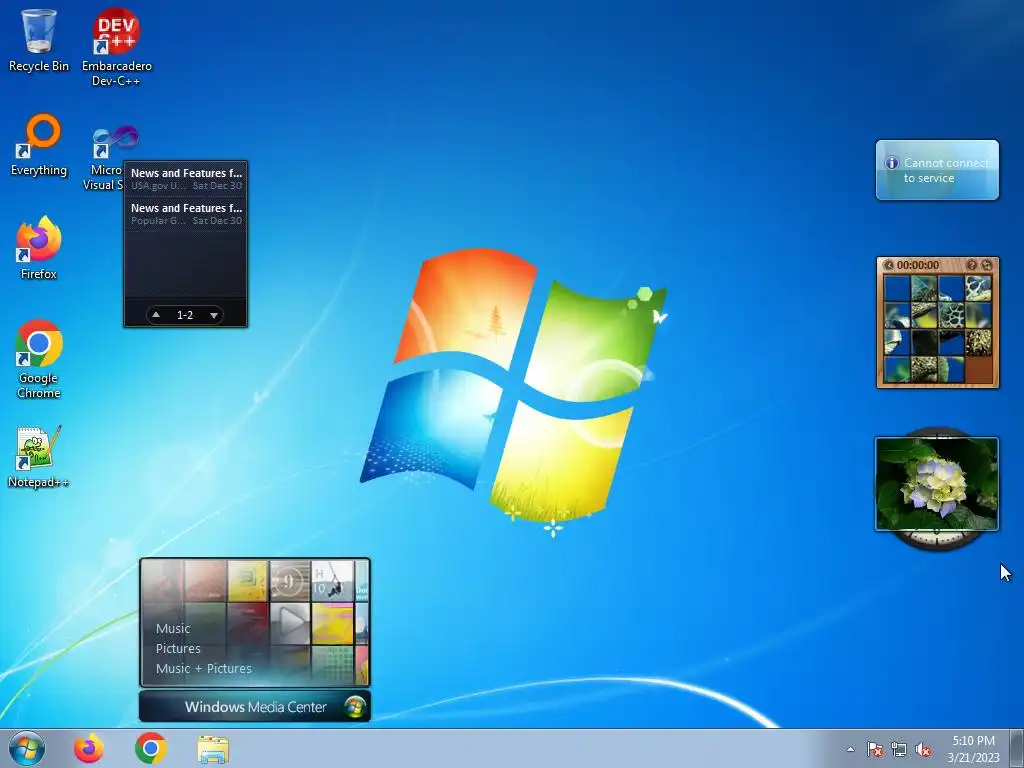The image size is (1024, 768).
Task: Select Music in Media Center gadget
Action: point(173,628)
